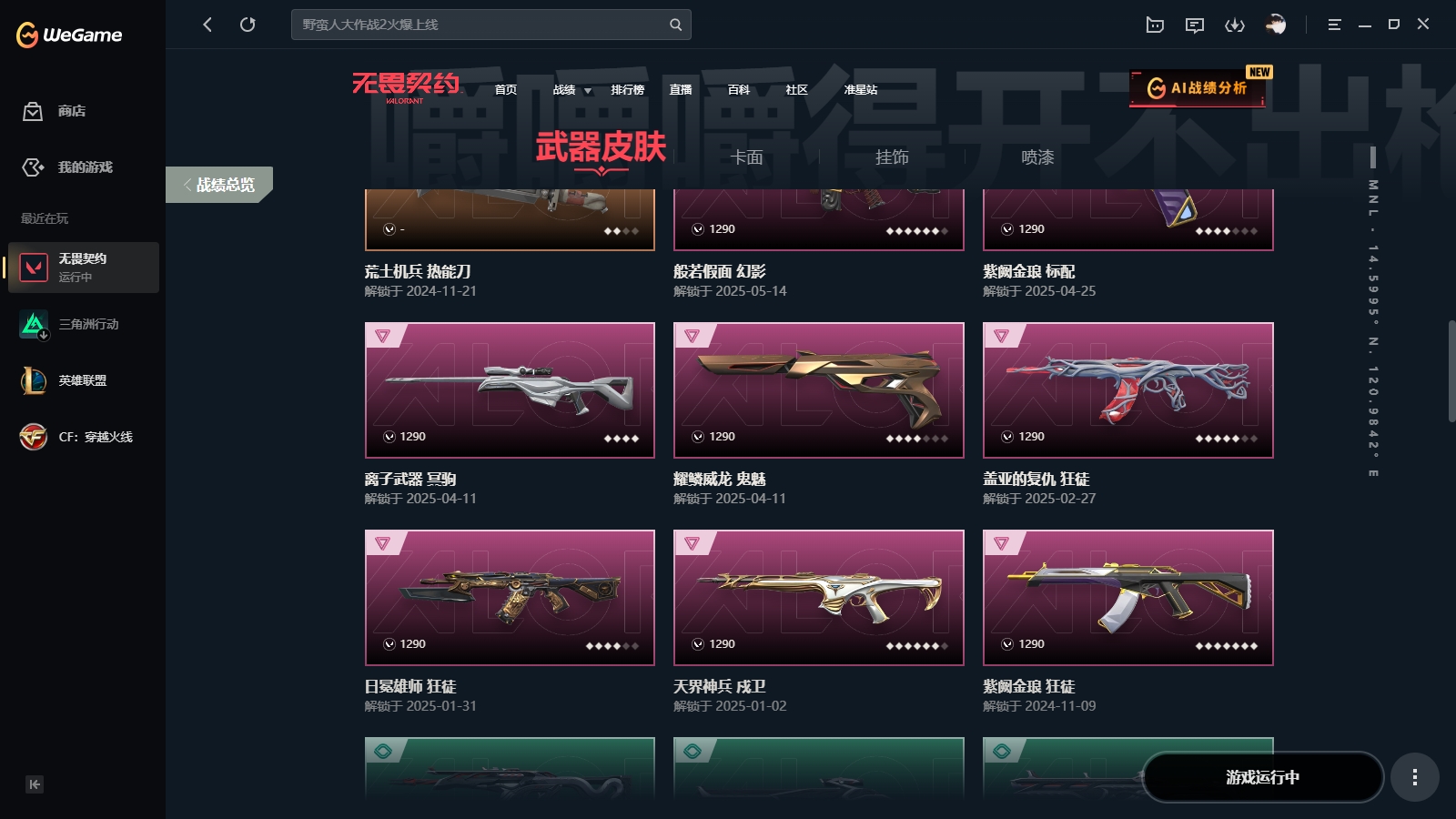Click the user avatar icon
The image size is (1456, 819).
pyautogui.click(x=1276, y=25)
